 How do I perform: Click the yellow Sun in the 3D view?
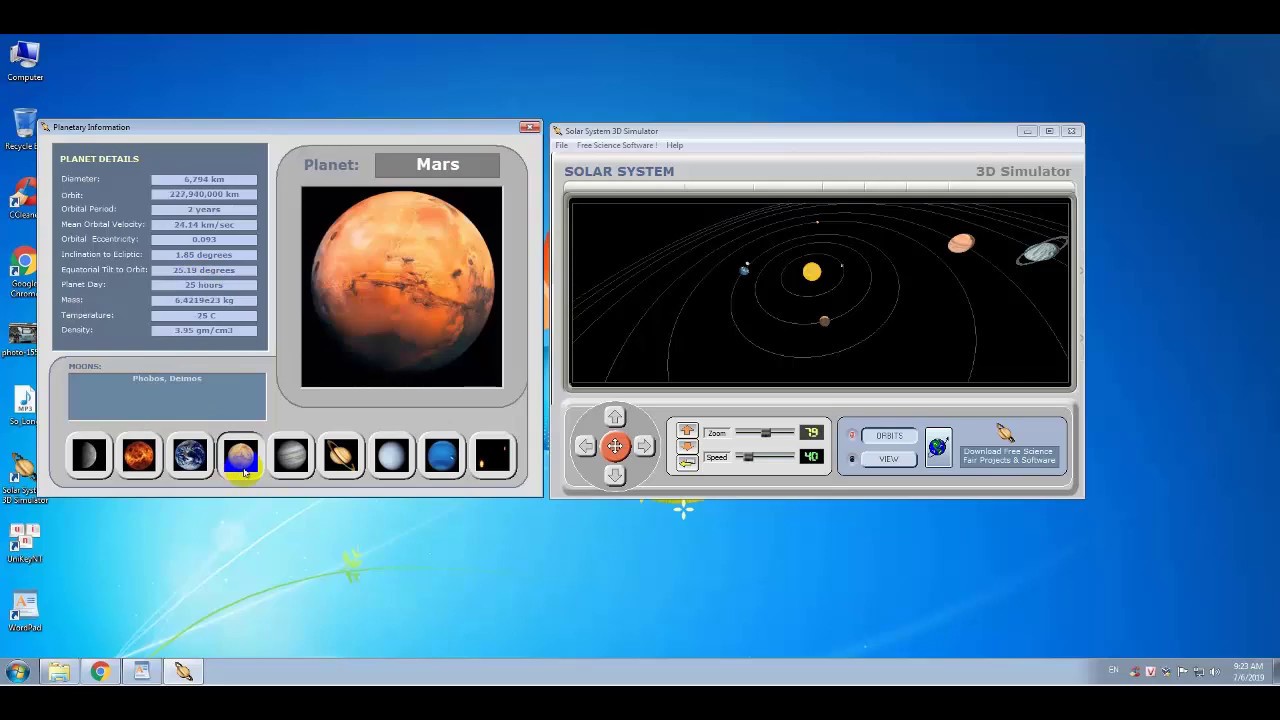(811, 272)
